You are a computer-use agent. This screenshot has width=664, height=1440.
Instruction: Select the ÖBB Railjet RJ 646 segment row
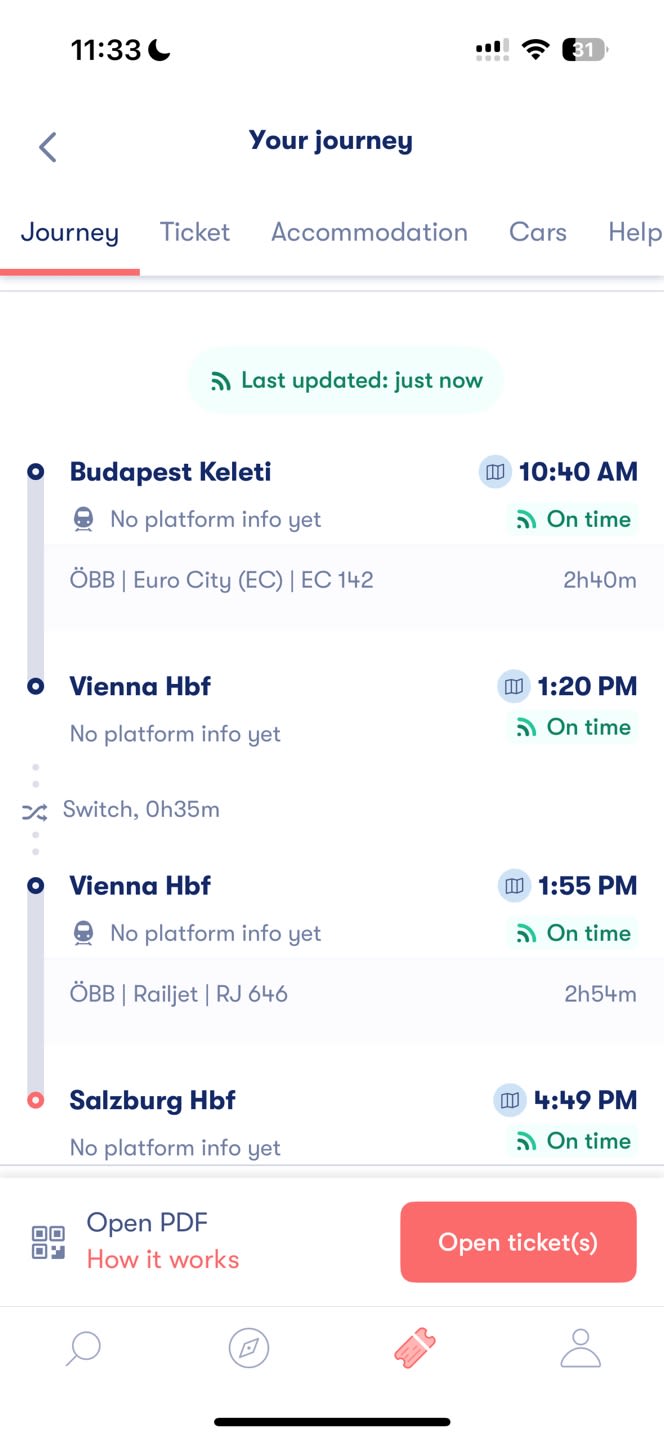(354, 994)
